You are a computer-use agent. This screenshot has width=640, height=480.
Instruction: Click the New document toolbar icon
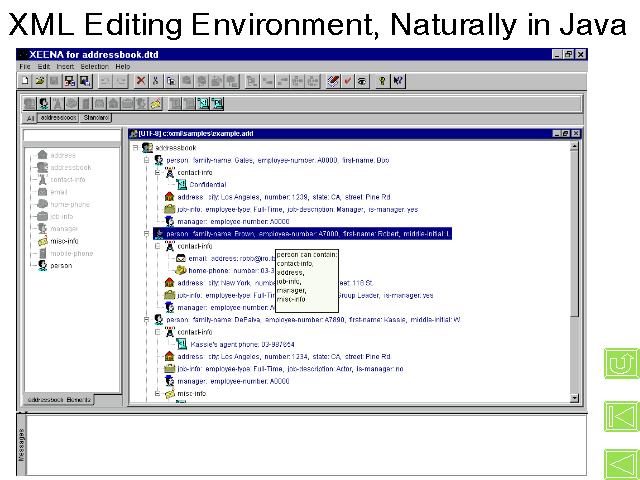coord(25,80)
